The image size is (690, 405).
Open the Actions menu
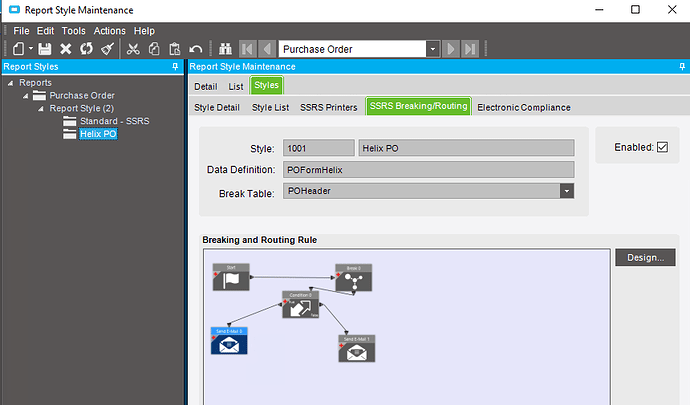tap(110, 31)
